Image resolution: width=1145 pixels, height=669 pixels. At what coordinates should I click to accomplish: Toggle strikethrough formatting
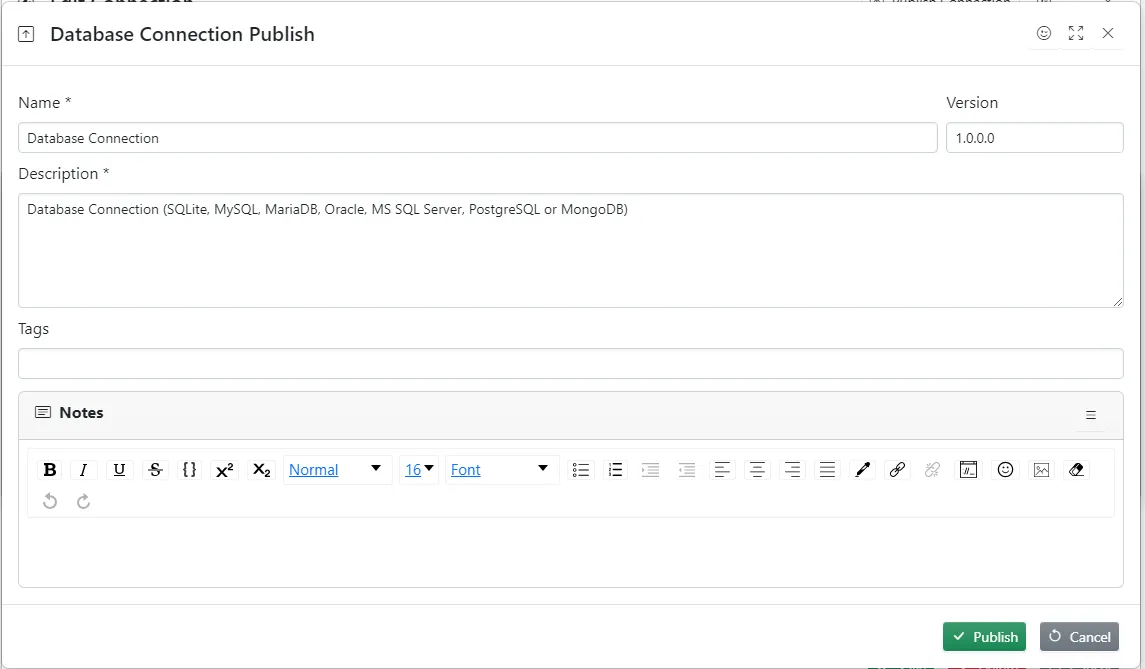tap(155, 469)
